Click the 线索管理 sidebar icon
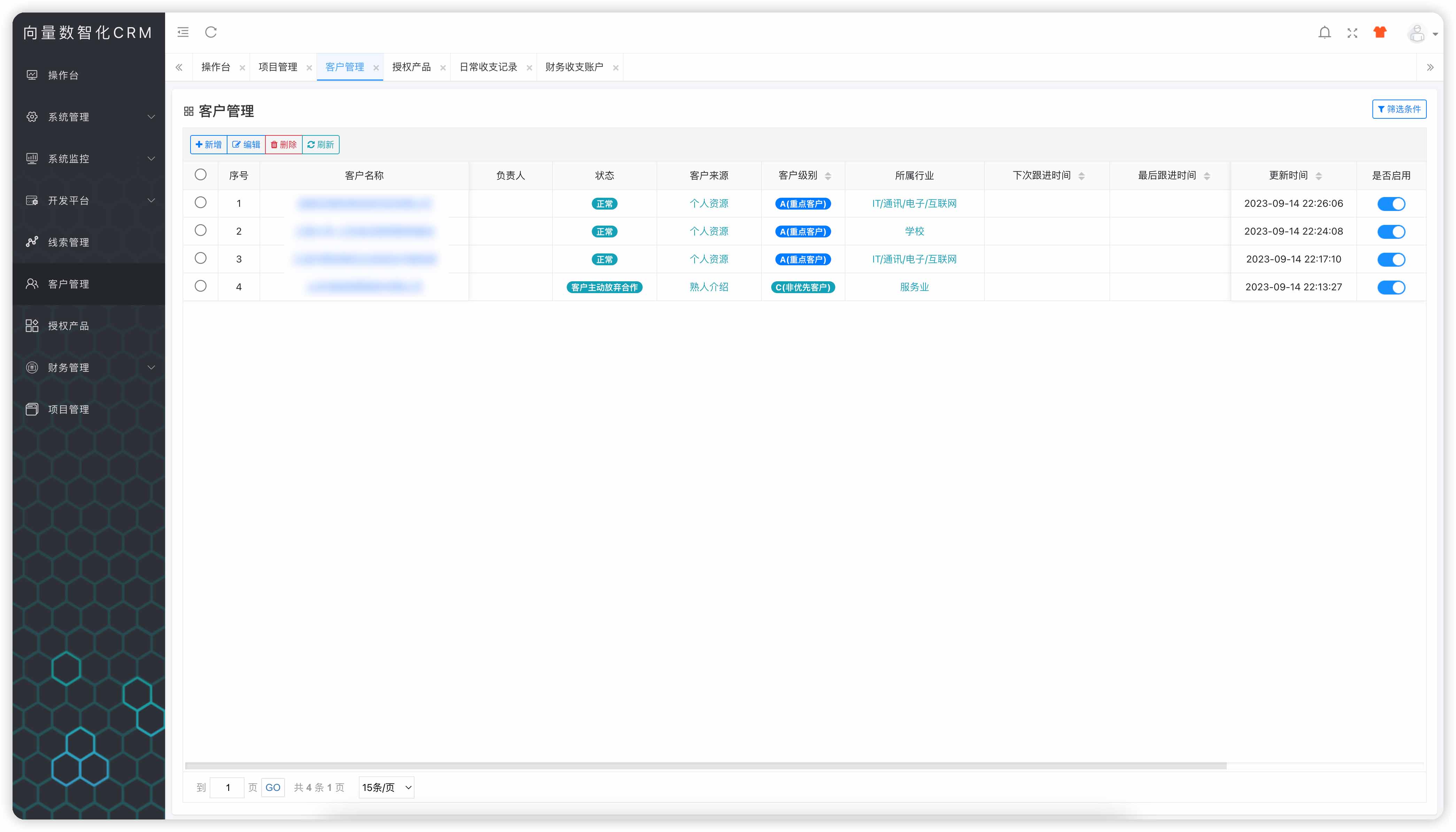The width and height of the screenshot is (1456, 832). pos(32,242)
